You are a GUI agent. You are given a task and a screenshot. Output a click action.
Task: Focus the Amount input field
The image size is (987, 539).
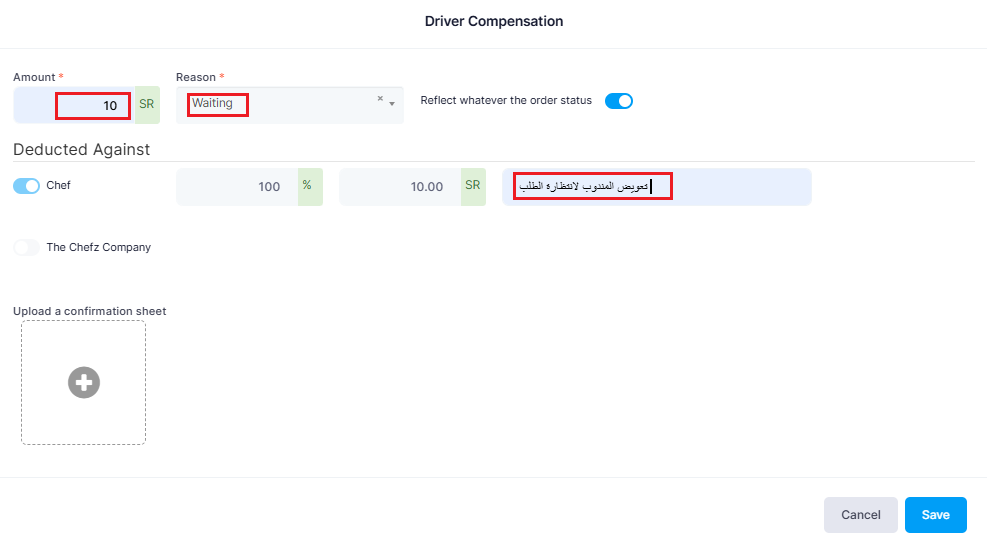(74, 105)
